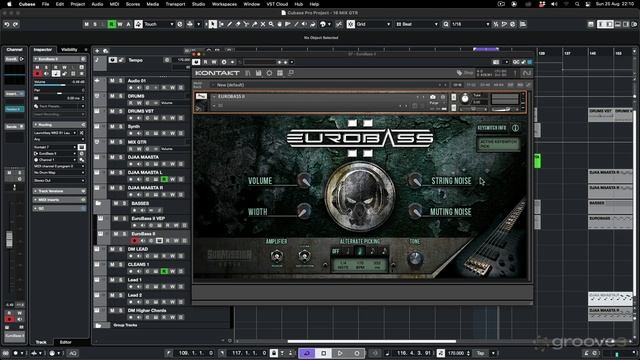Viewport: 640px width, 360px height.
Task: Solo the Synth track
Action: pyautogui.click(x=121, y=127)
